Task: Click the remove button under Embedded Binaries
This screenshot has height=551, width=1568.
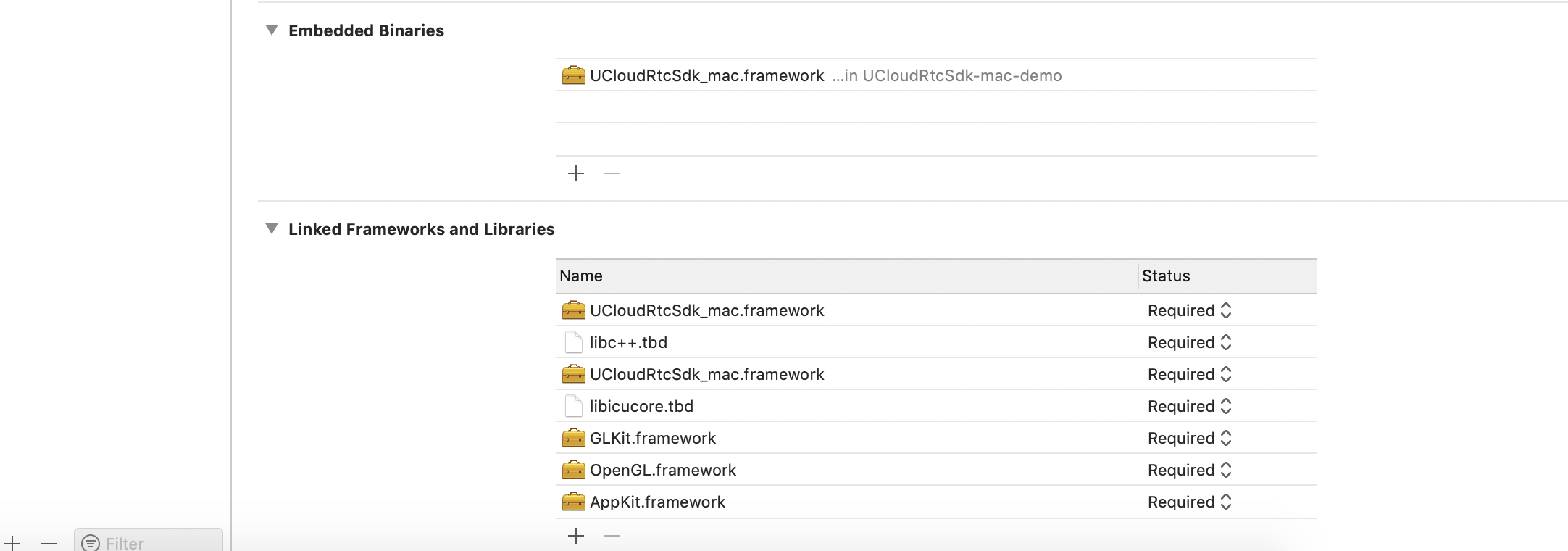Action: tap(612, 173)
